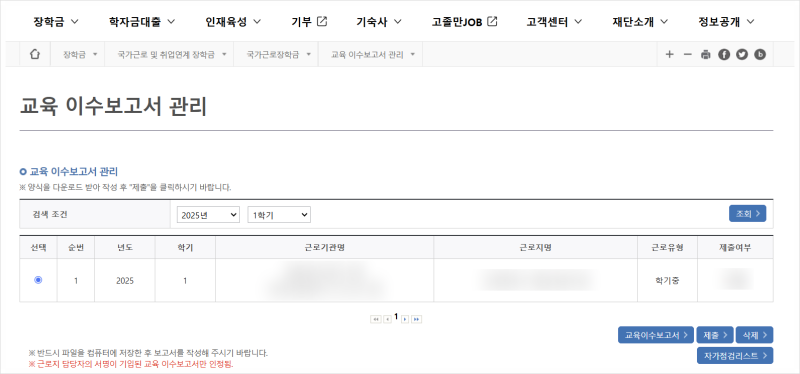Share on Twitter icon
The image size is (800, 374).
[742, 54]
